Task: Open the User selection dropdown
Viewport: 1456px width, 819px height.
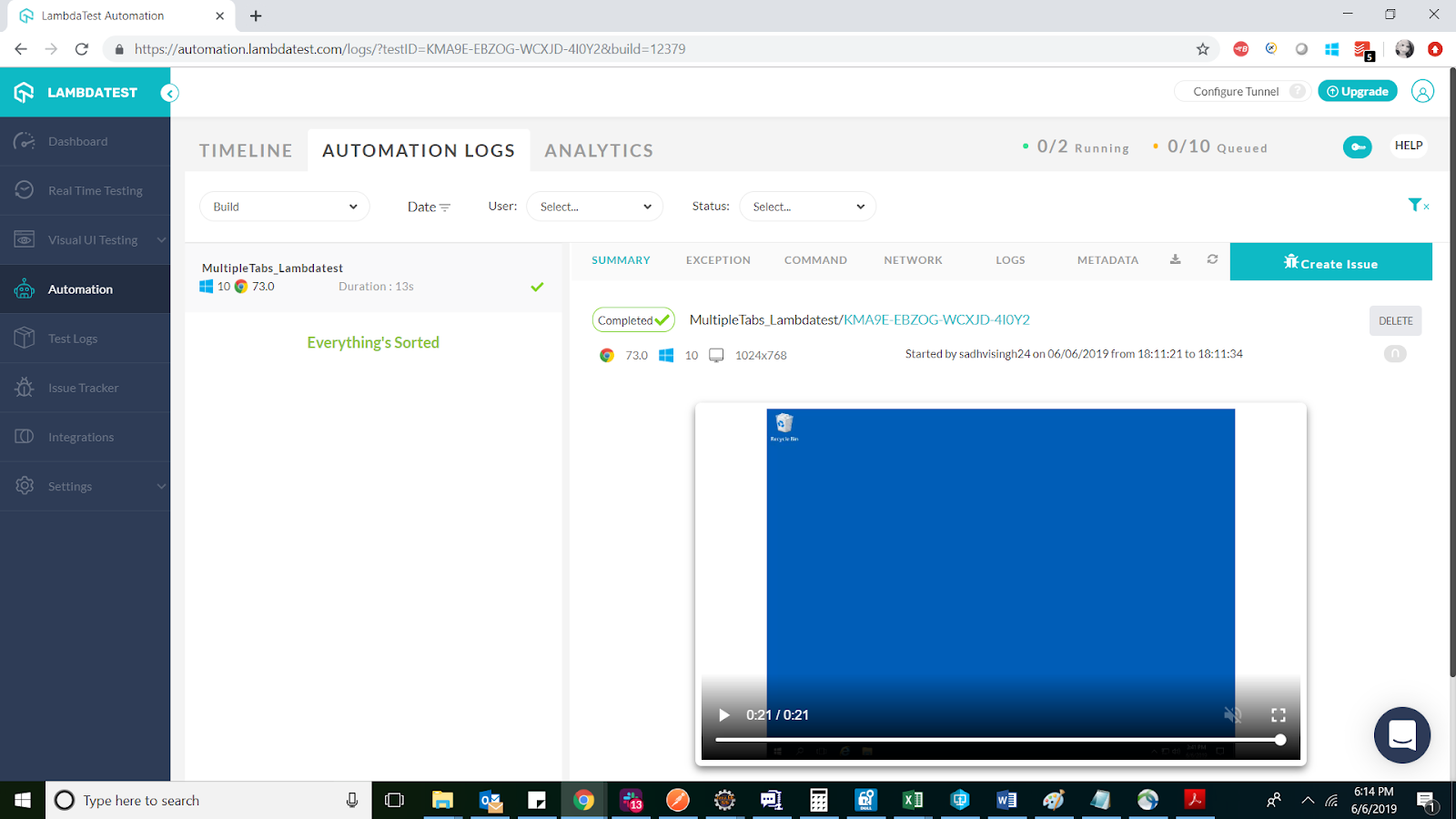Action: tap(594, 207)
